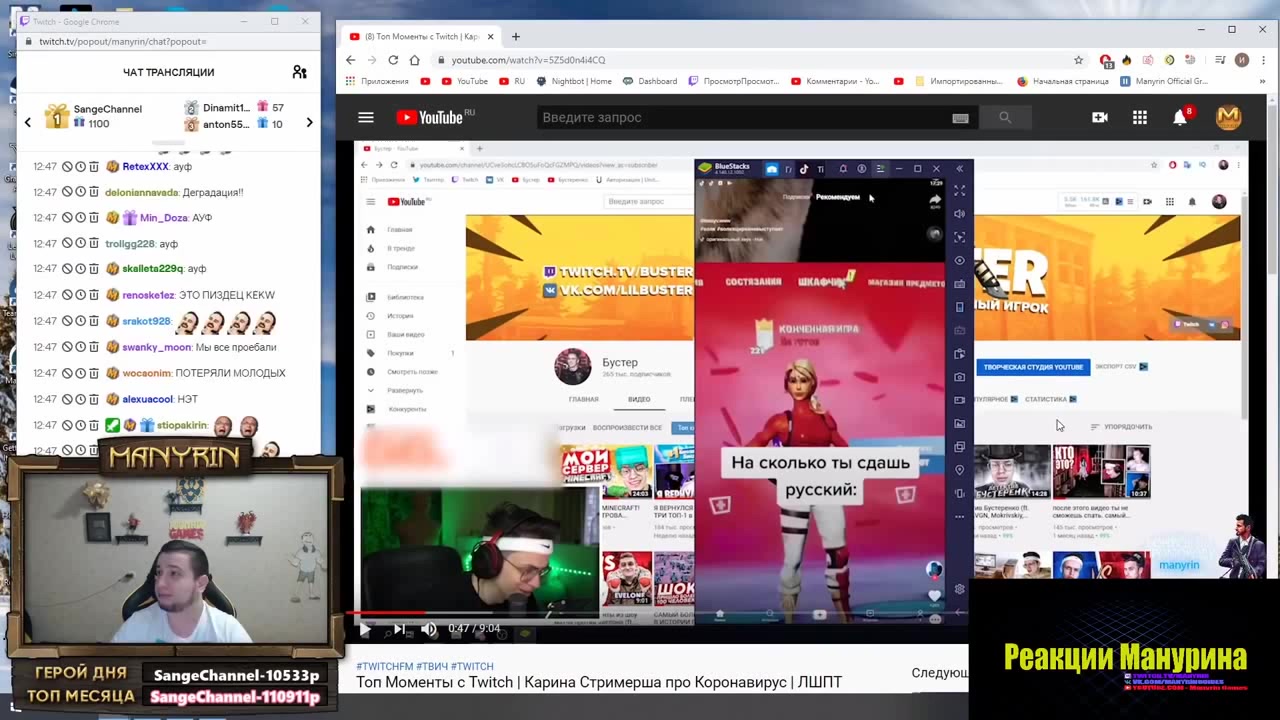Open the new tab plus button

[516, 37]
